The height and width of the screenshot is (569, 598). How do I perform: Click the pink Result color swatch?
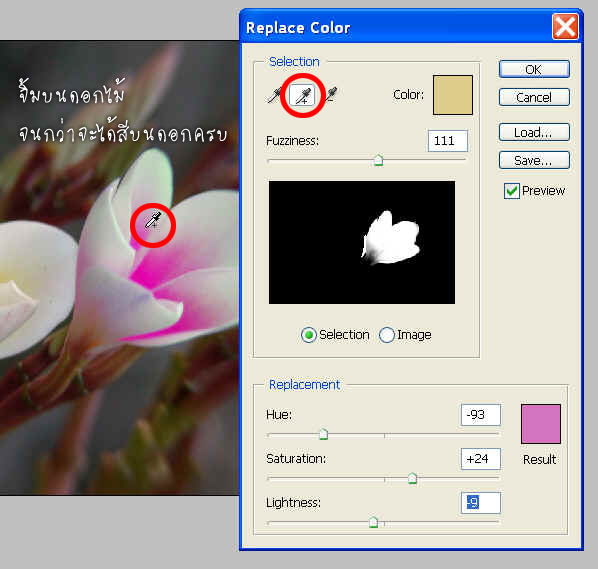coord(541,424)
